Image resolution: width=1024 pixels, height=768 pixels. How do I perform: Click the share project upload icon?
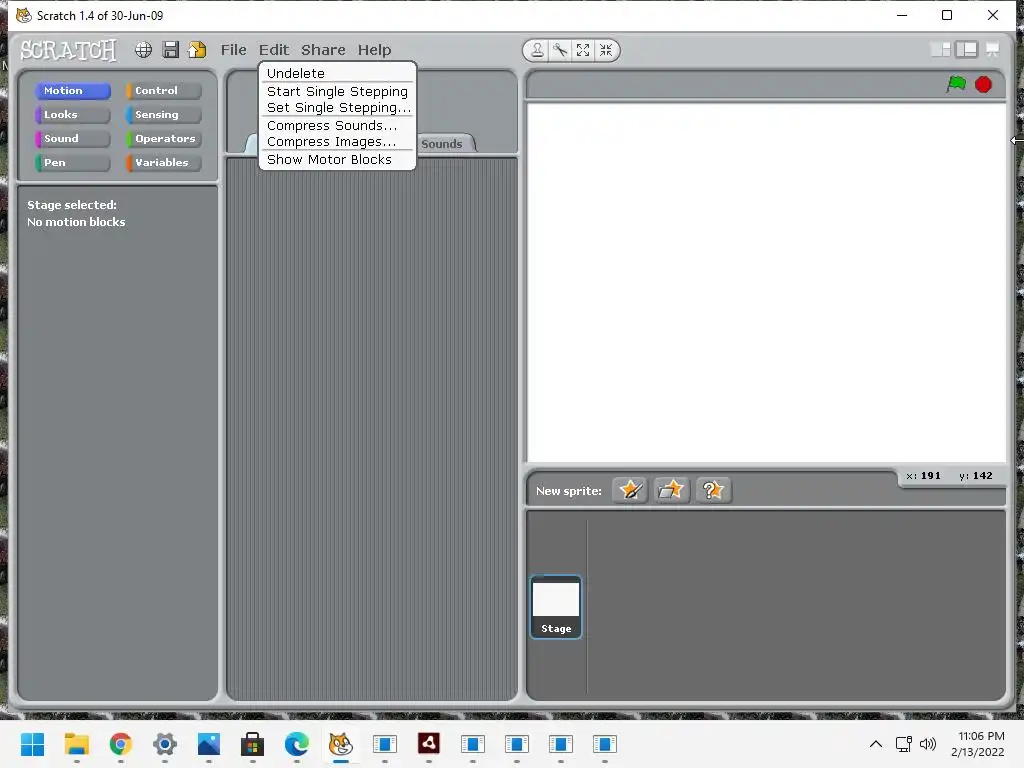197,50
